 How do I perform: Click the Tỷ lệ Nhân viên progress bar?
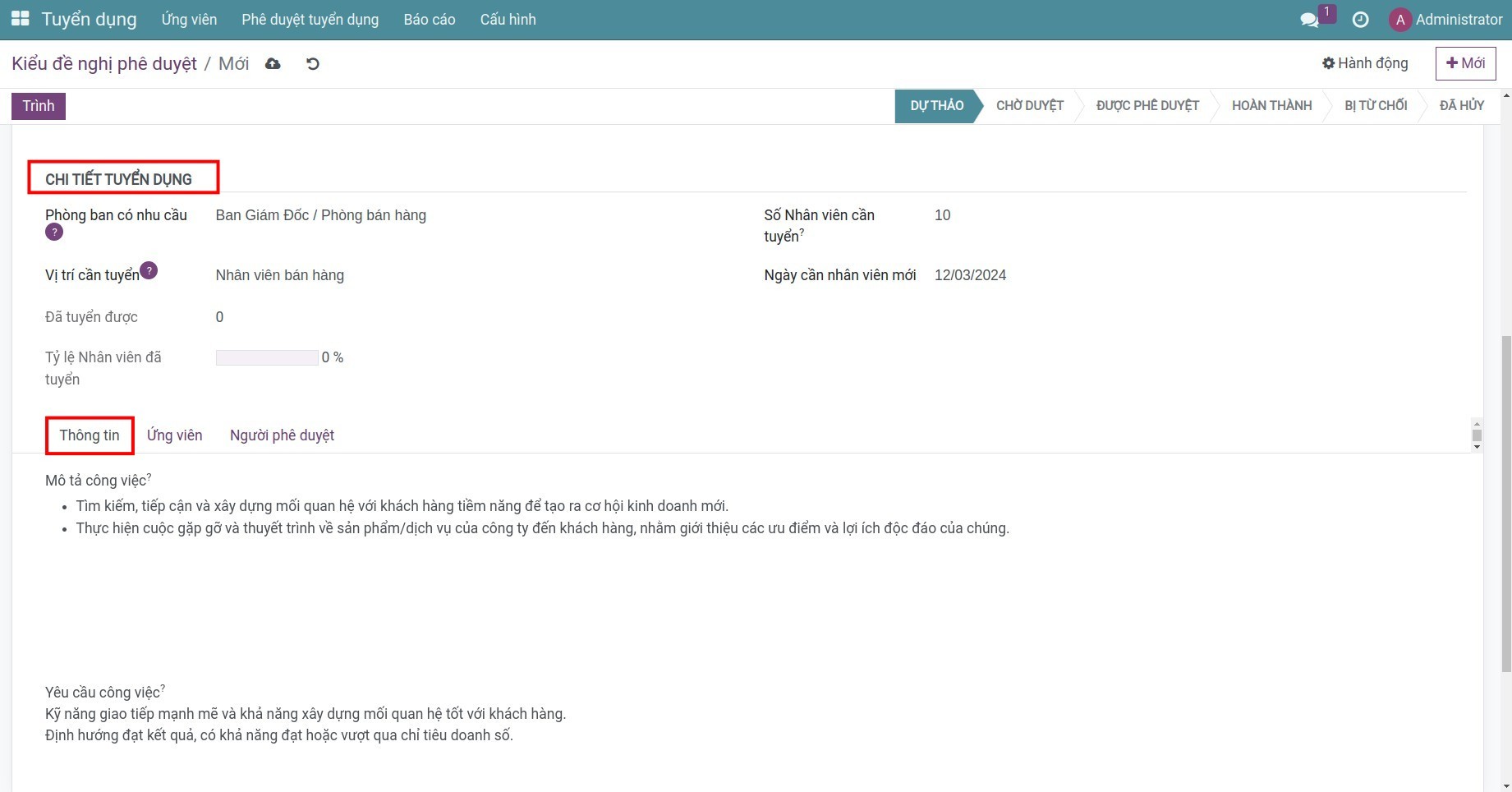[x=267, y=358]
